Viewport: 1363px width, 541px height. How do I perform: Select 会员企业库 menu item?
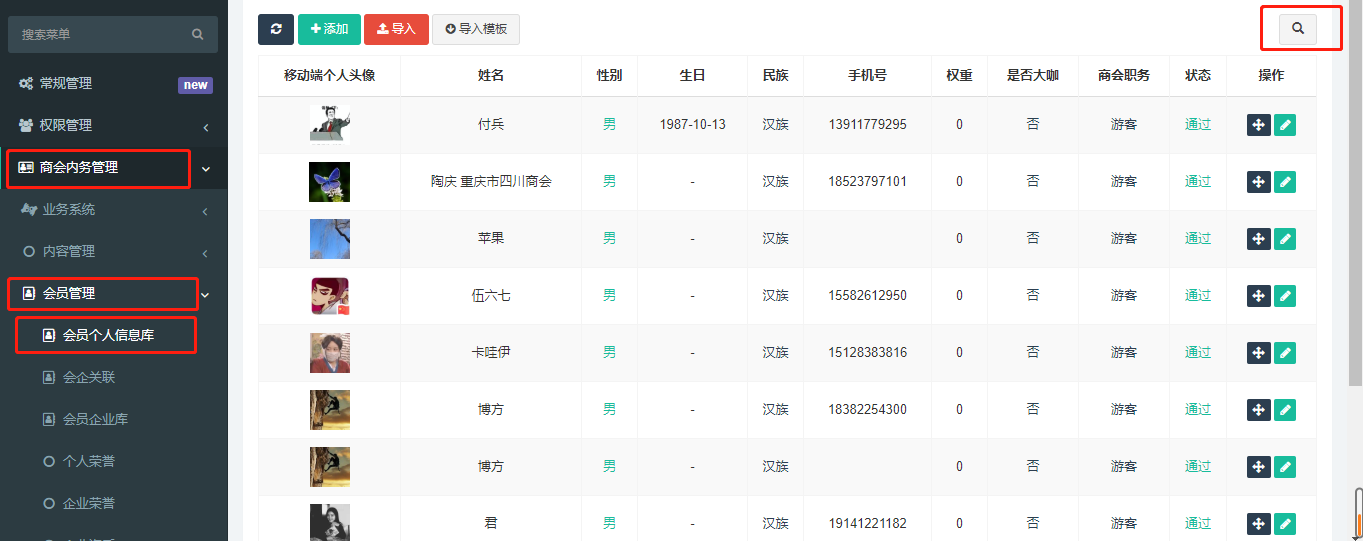(x=95, y=420)
